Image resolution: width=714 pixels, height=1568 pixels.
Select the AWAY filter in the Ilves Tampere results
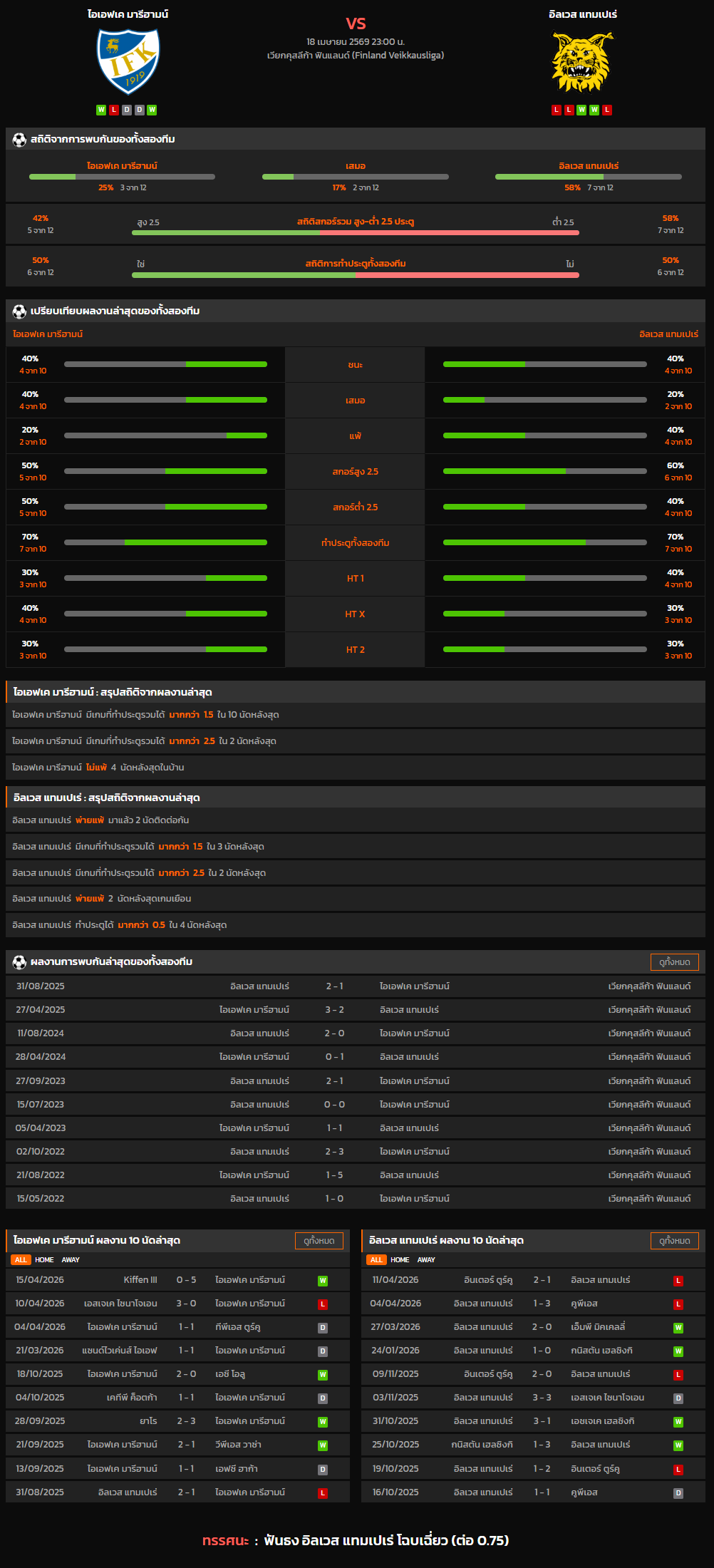426,1260
